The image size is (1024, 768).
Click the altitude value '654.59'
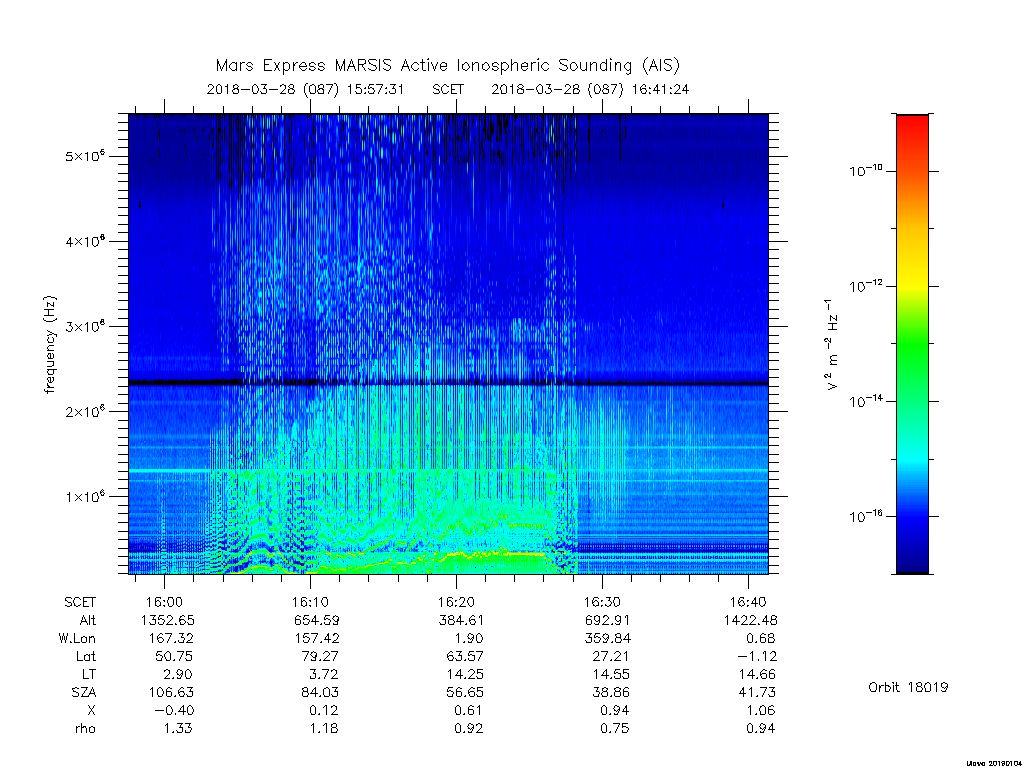click(315, 620)
